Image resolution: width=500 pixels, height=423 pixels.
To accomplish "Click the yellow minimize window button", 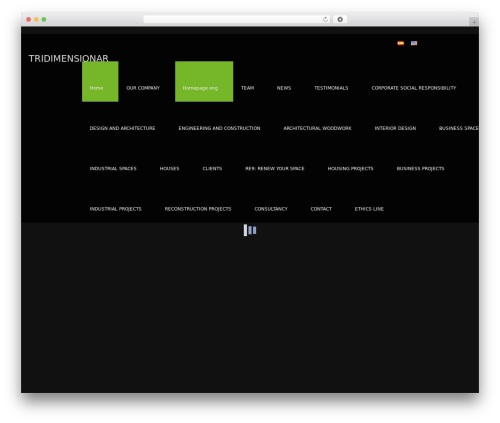I will [x=36, y=19].
